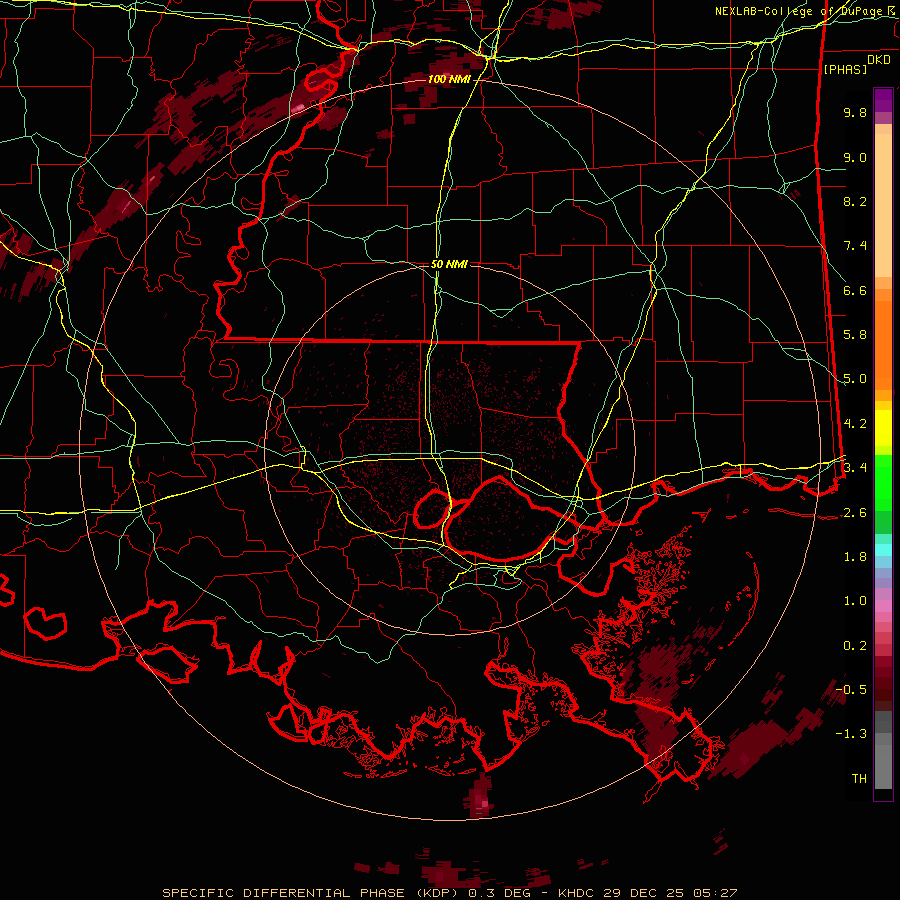Image resolution: width=900 pixels, height=900 pixels.
Task: Click the 5.0 scale value label
Action: click(855, 379)
